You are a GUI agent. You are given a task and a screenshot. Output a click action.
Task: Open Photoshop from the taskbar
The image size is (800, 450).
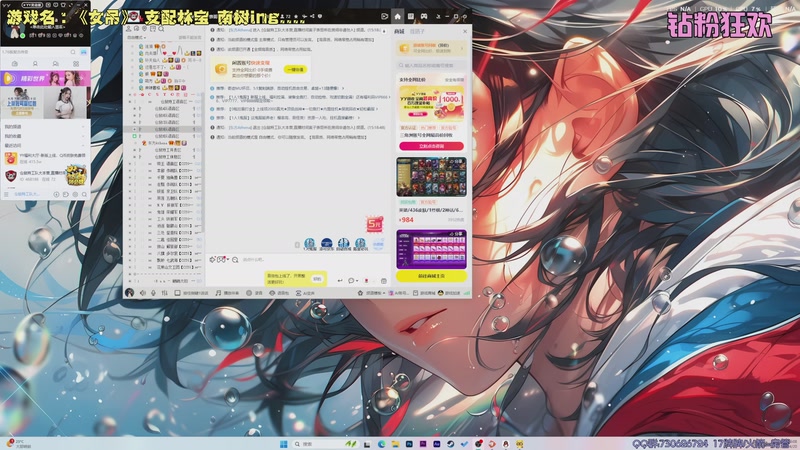(x=409, y=444)
